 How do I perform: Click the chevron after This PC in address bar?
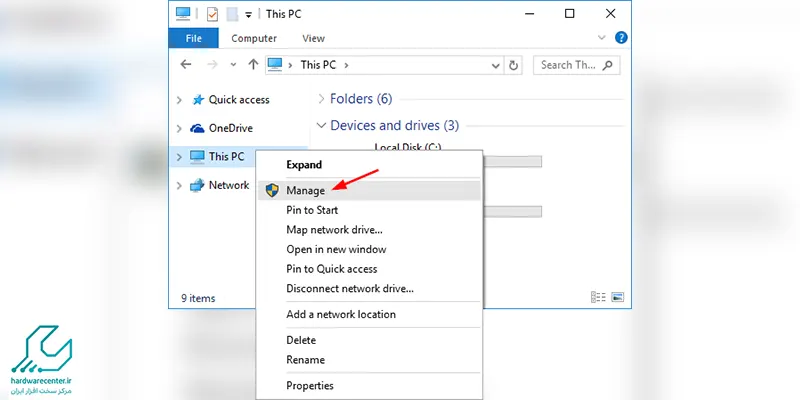click(346, 65)
